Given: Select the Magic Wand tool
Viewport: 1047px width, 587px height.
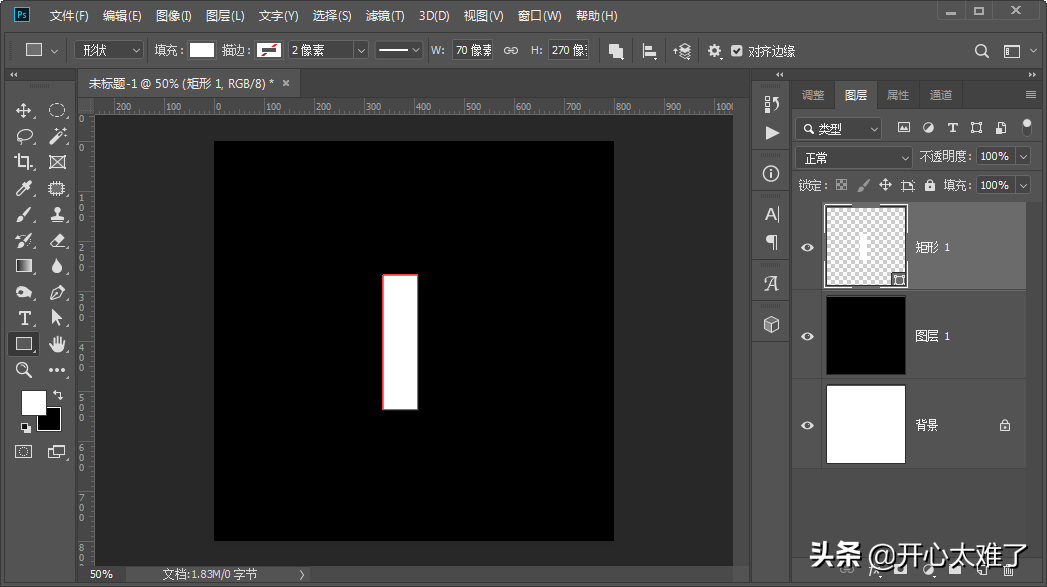Looking at the screenshot, I should [57, 136].
